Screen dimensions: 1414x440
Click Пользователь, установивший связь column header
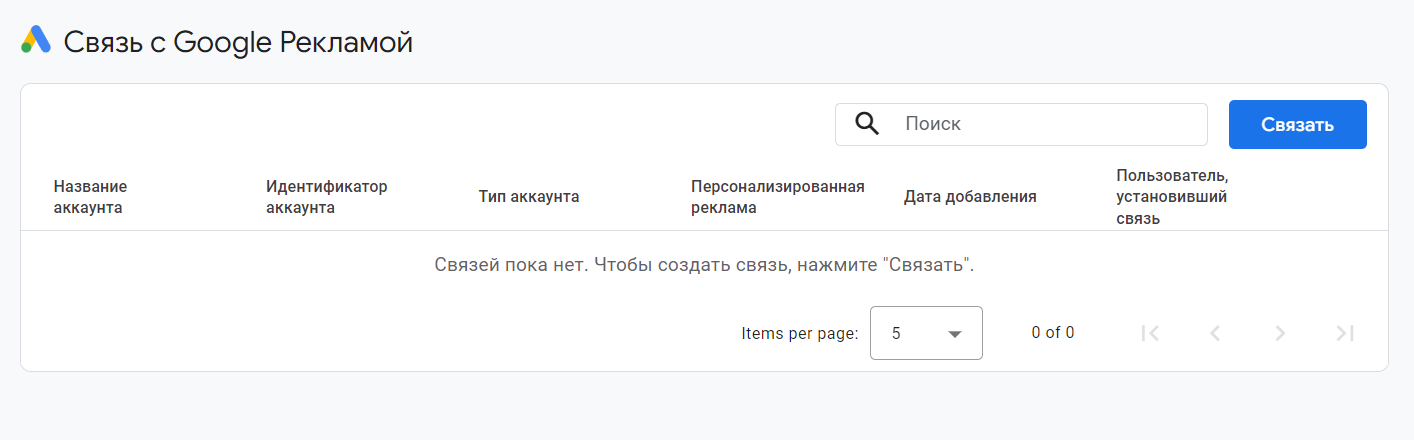(1172, 197)
